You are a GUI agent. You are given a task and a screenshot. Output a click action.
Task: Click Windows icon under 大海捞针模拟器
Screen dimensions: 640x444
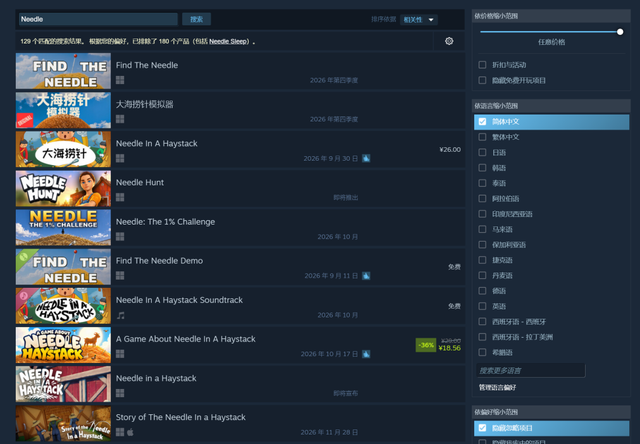click(120, 119)
